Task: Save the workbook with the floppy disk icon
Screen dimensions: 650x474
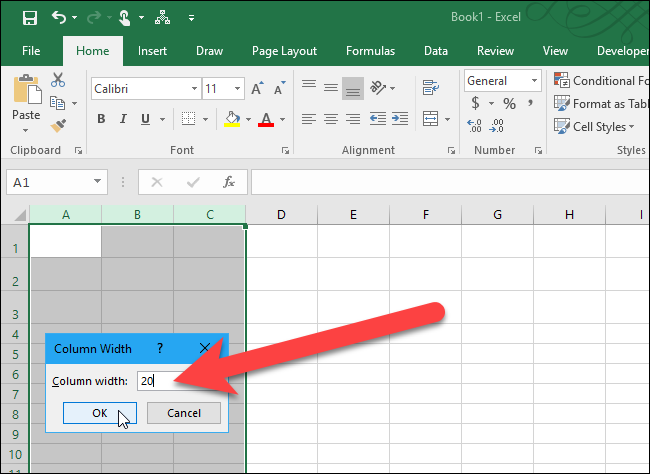Action: tap(30, 18)
